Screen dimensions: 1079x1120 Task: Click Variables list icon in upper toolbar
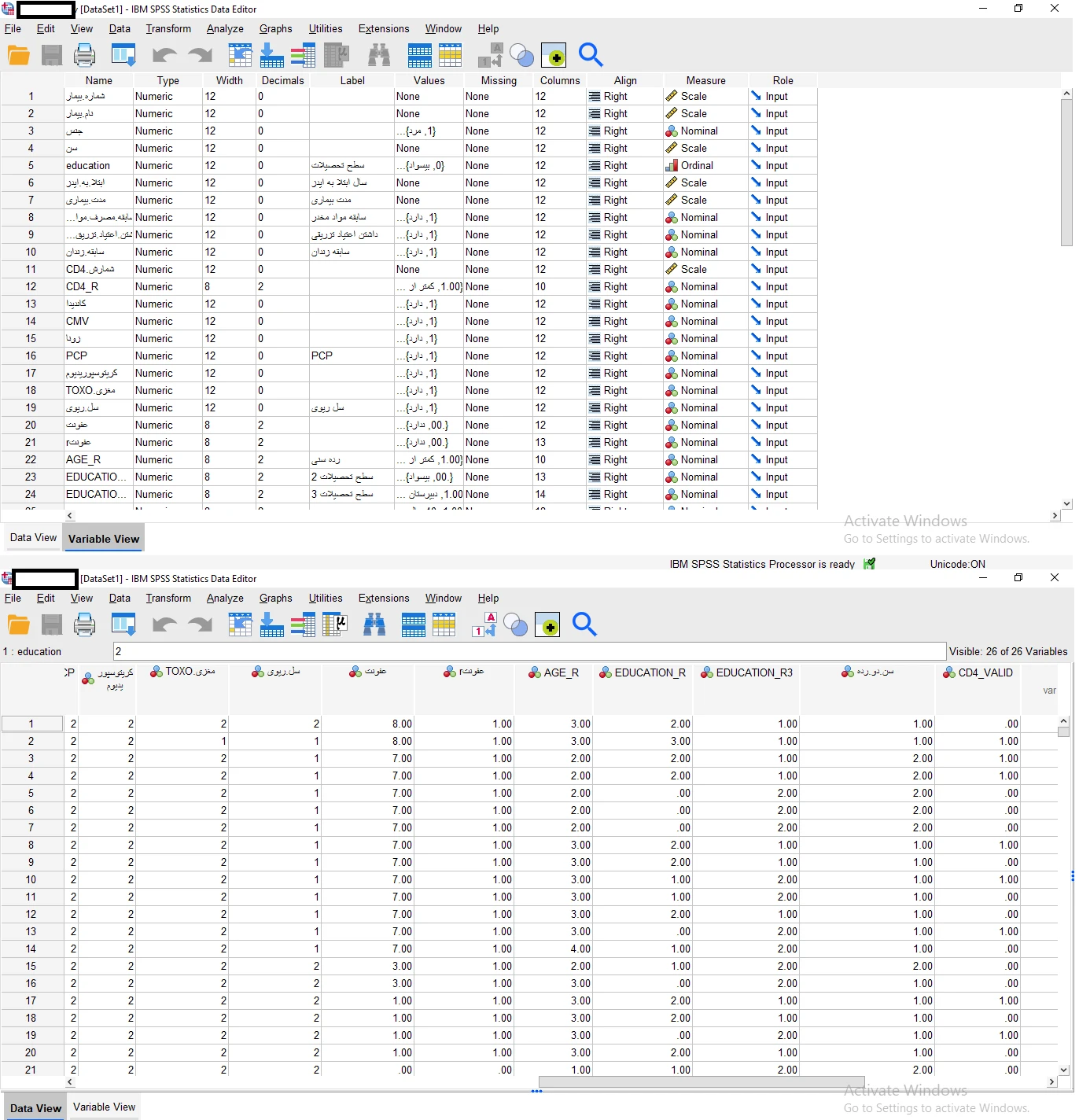tap(302, 55)
